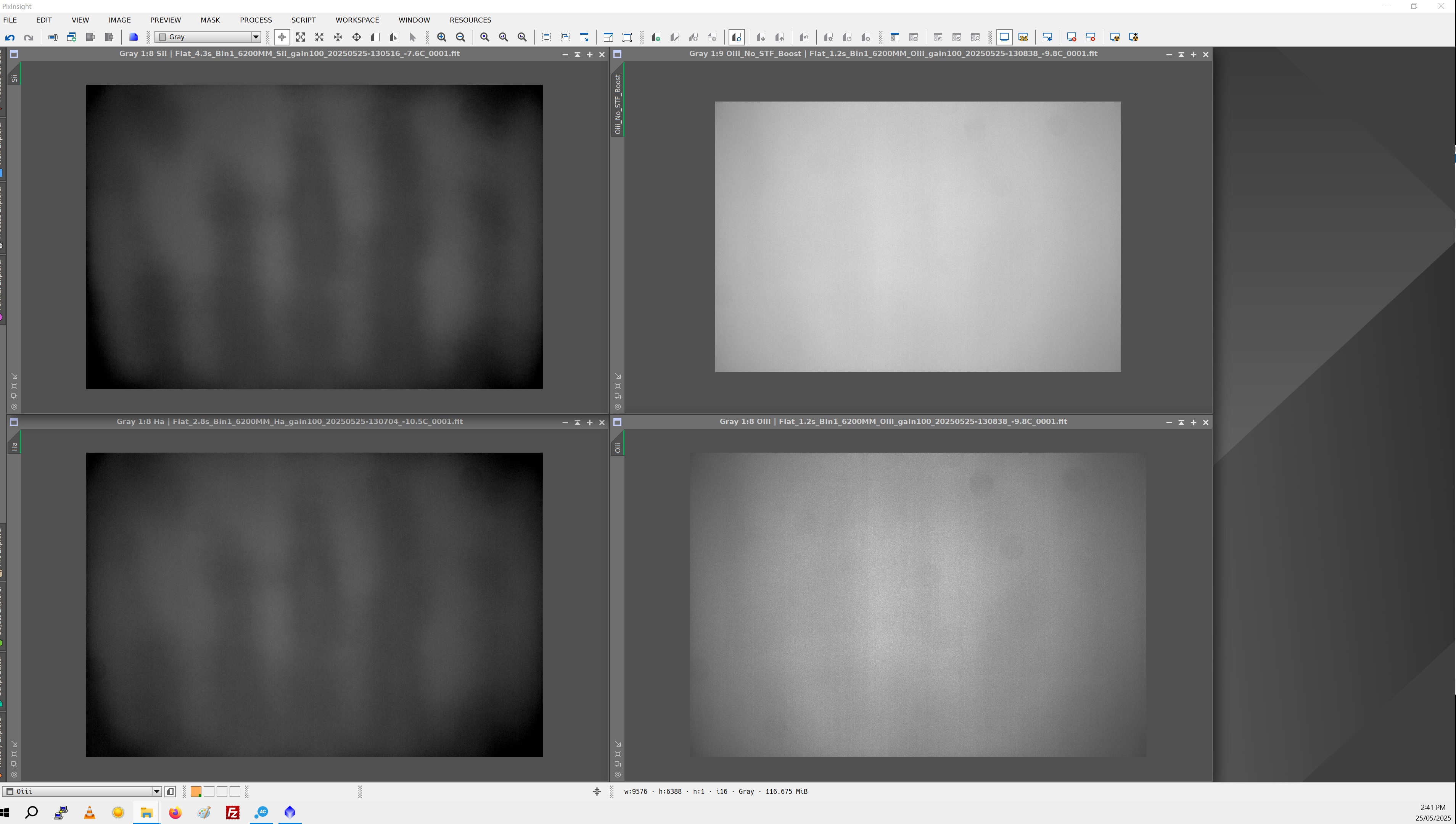The image size is (1456, 824).
Task: Select the Oiii_No_STF_Boost view tab
Action: (x=618, y=100)
